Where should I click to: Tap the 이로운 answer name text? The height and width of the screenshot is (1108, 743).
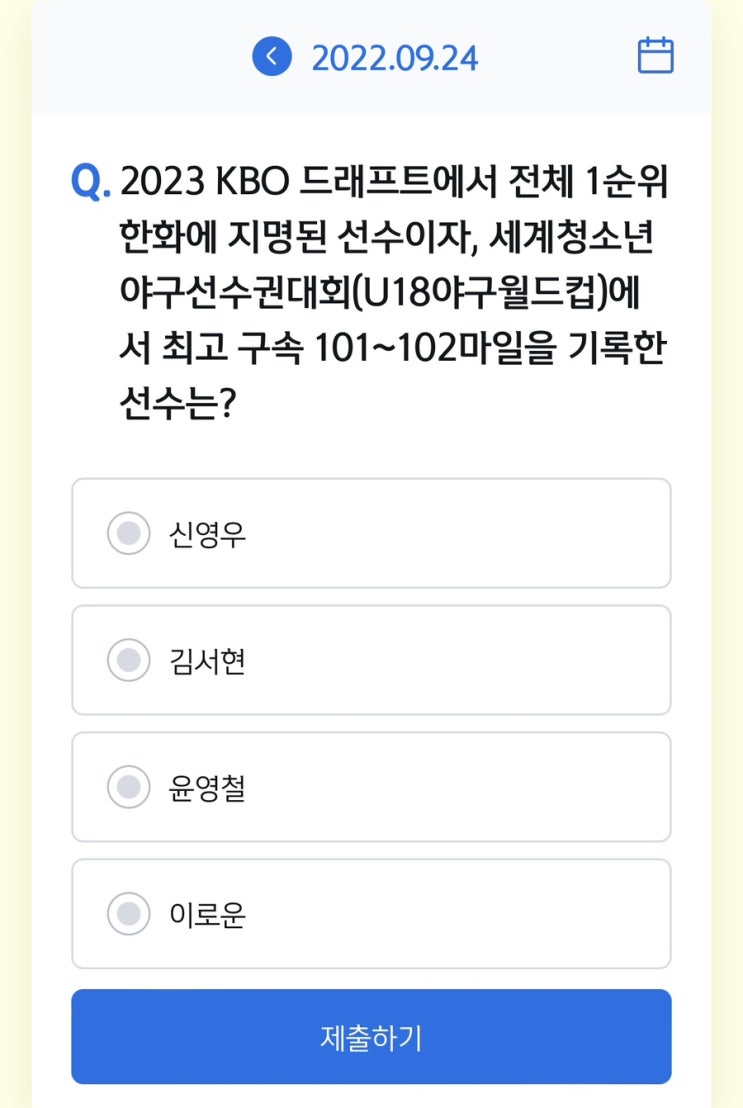tap(207, 915)
